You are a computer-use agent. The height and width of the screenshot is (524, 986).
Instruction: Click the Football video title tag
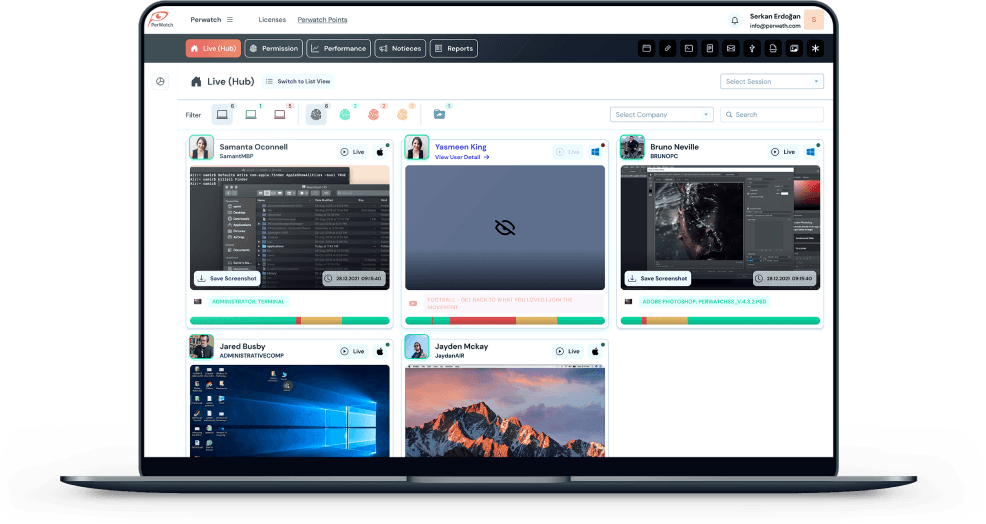pyautogui.click(x=514, y=303)
